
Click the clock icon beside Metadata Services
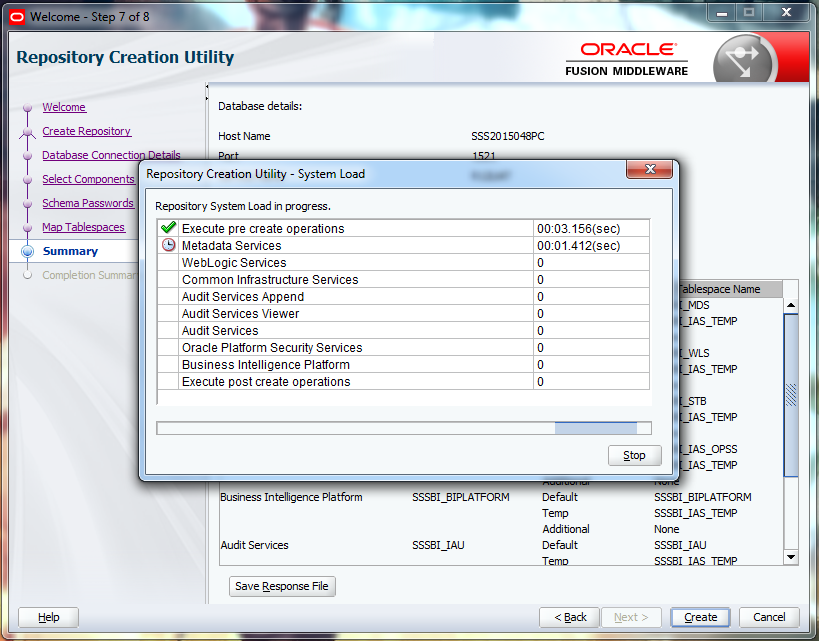click(x=168, y=245)
